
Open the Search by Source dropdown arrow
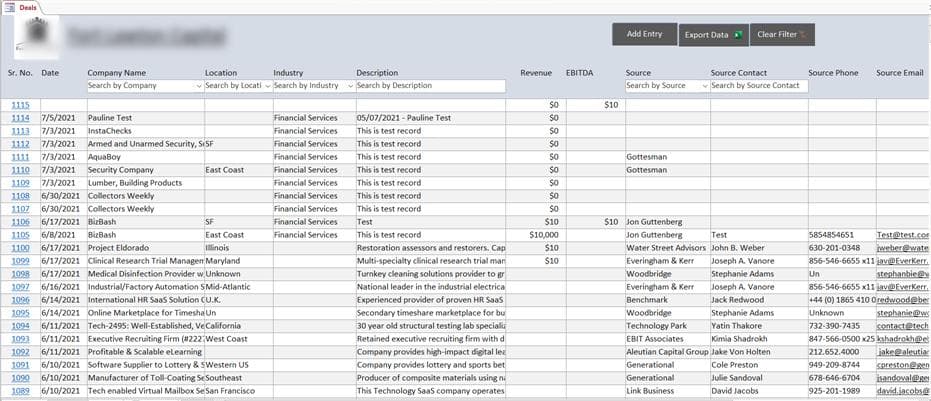704,86
